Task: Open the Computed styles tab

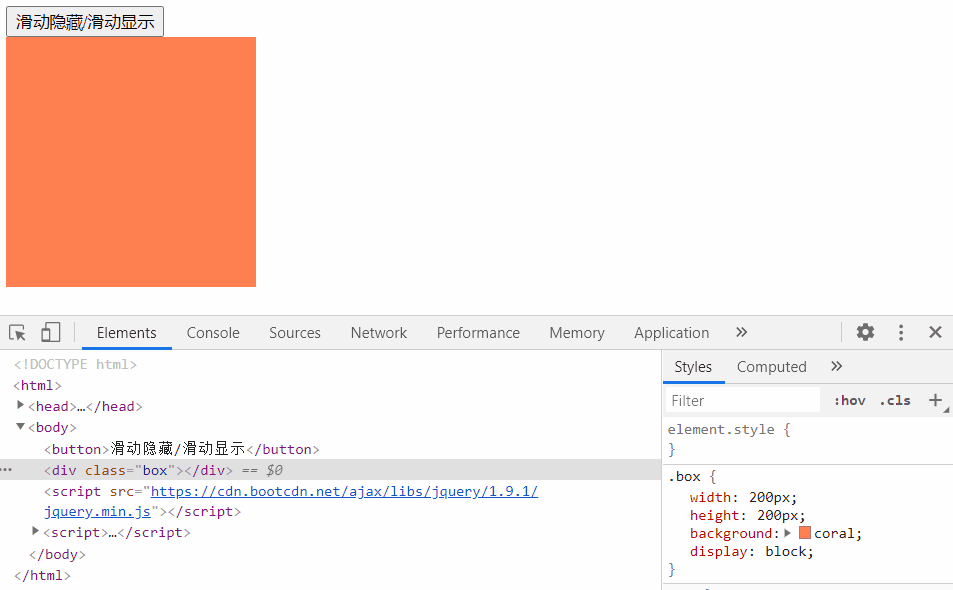Action: (x=771, y=367)
